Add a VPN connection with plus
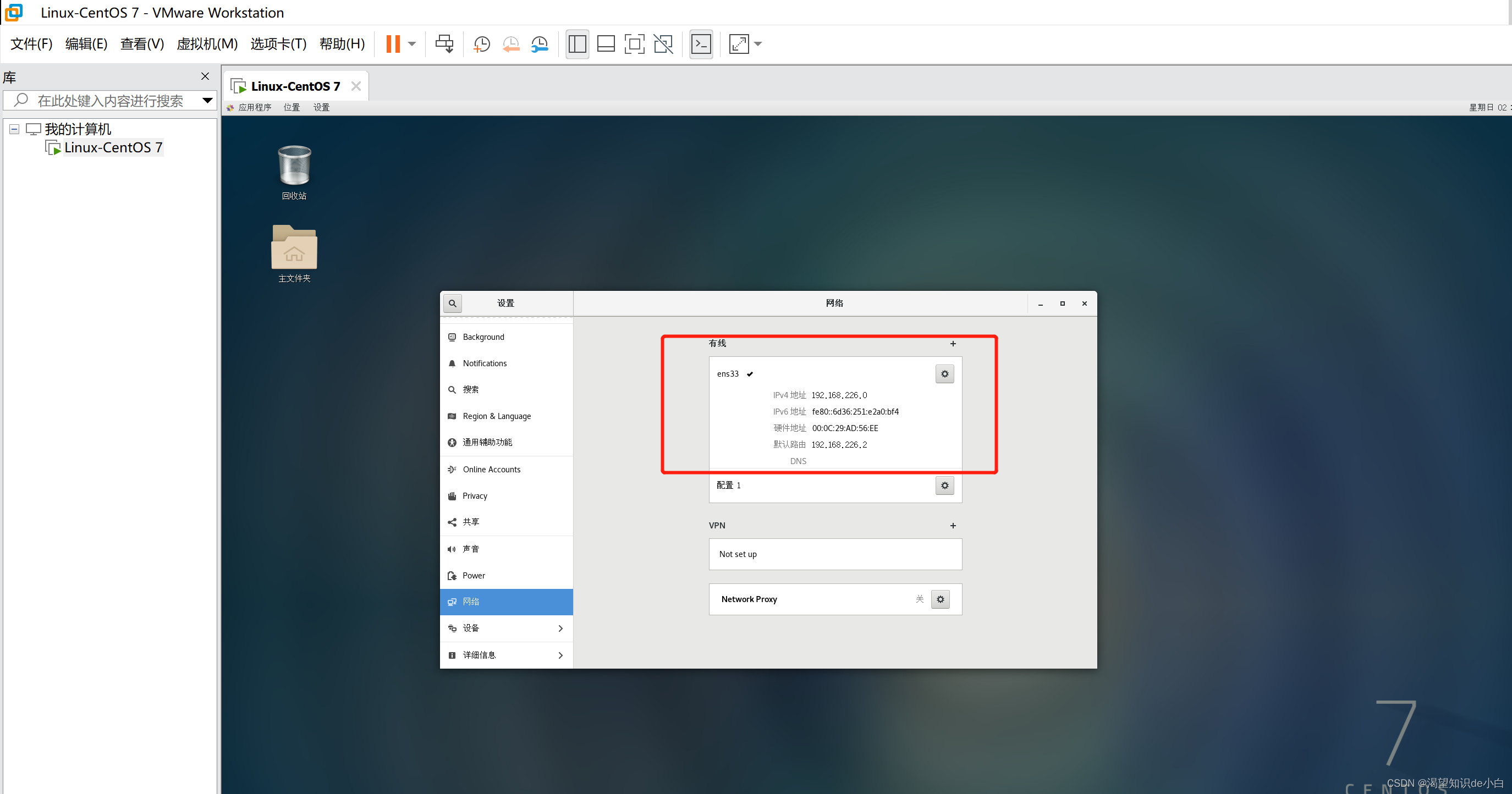Screen dimensions: 1512x794 (x=953, y=526)
